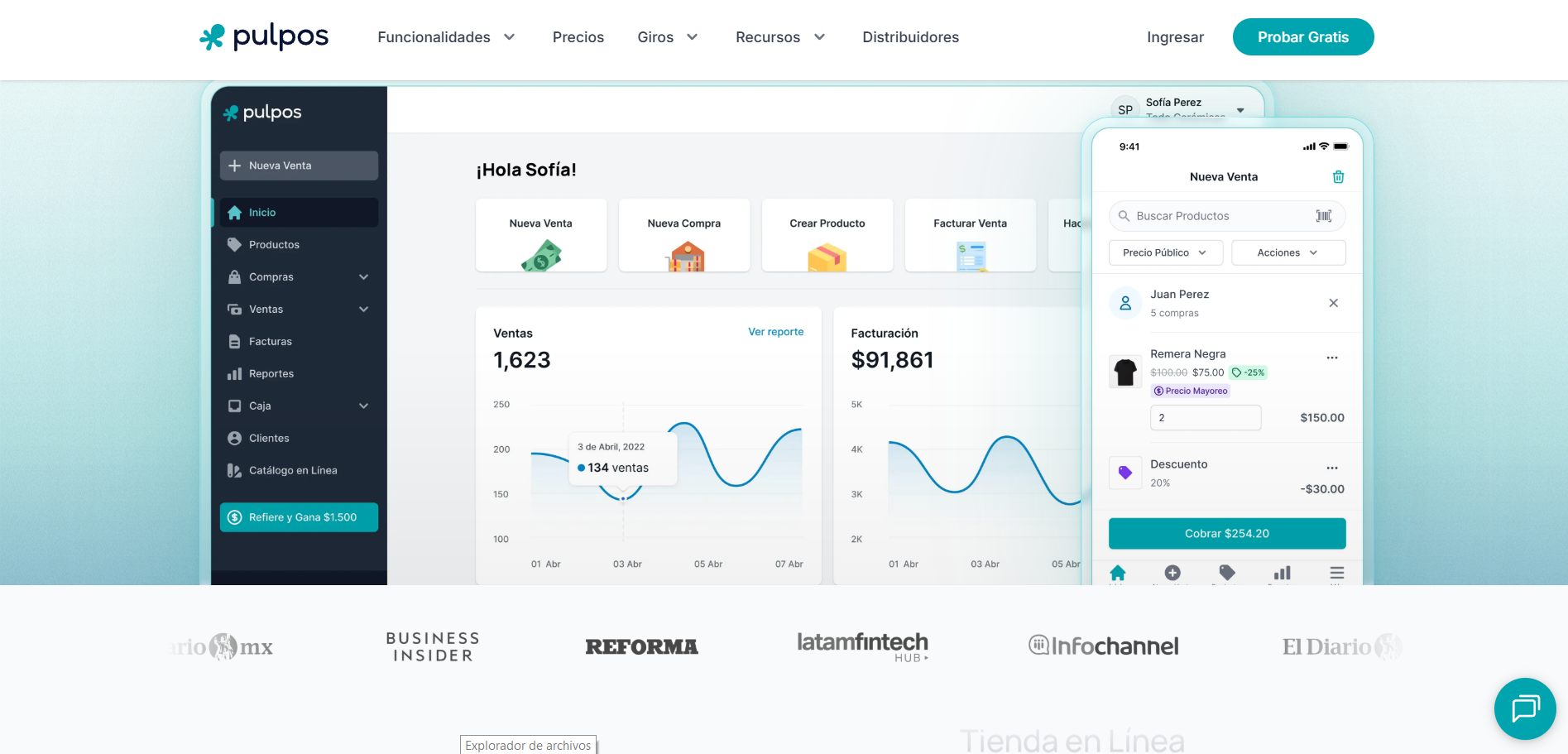Screen dimensions: 1568x754
Task: Click the Buscar Productos search field
Action: point(1212,216)
